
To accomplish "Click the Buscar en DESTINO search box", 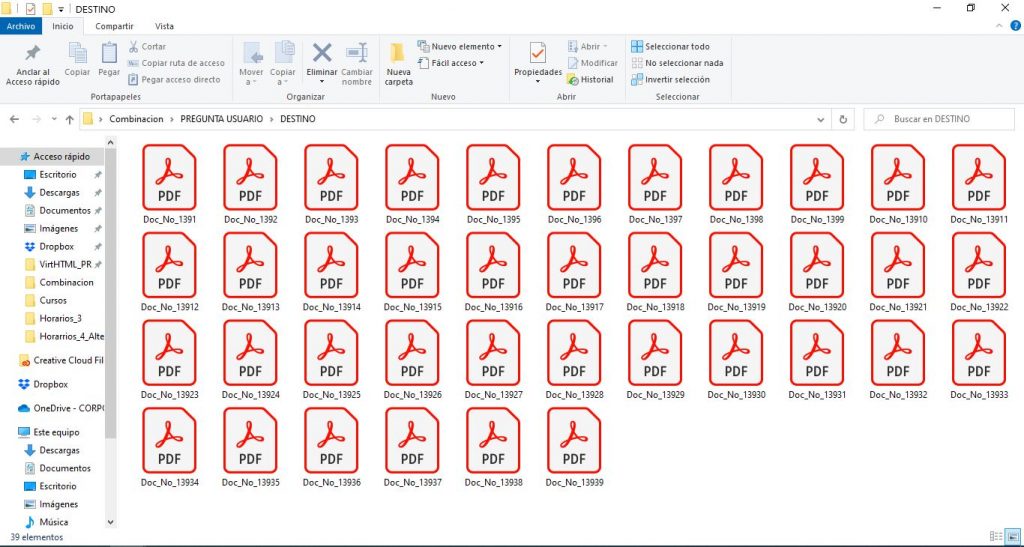I will click(939, 119).
